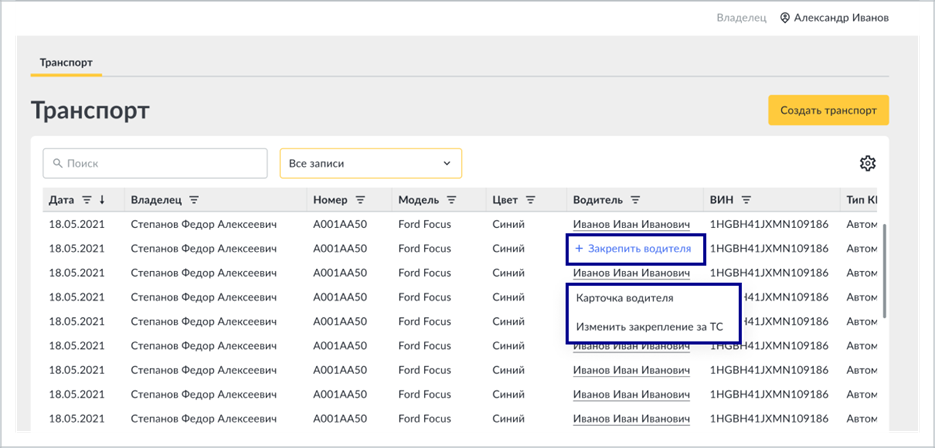The width and height of the screenshot is (935, 448).
Task: Open Модель column filter icon
Action: pos(452,200)
